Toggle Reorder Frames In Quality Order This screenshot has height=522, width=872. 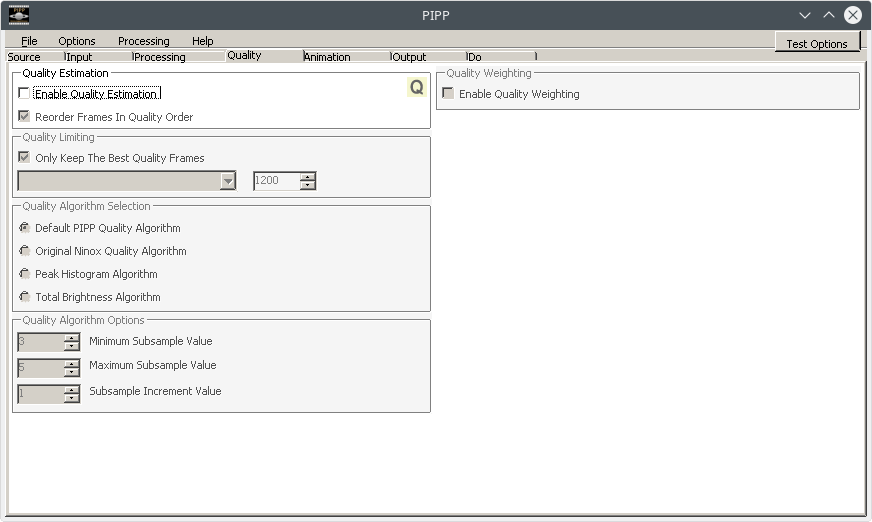tap(24, 116)
